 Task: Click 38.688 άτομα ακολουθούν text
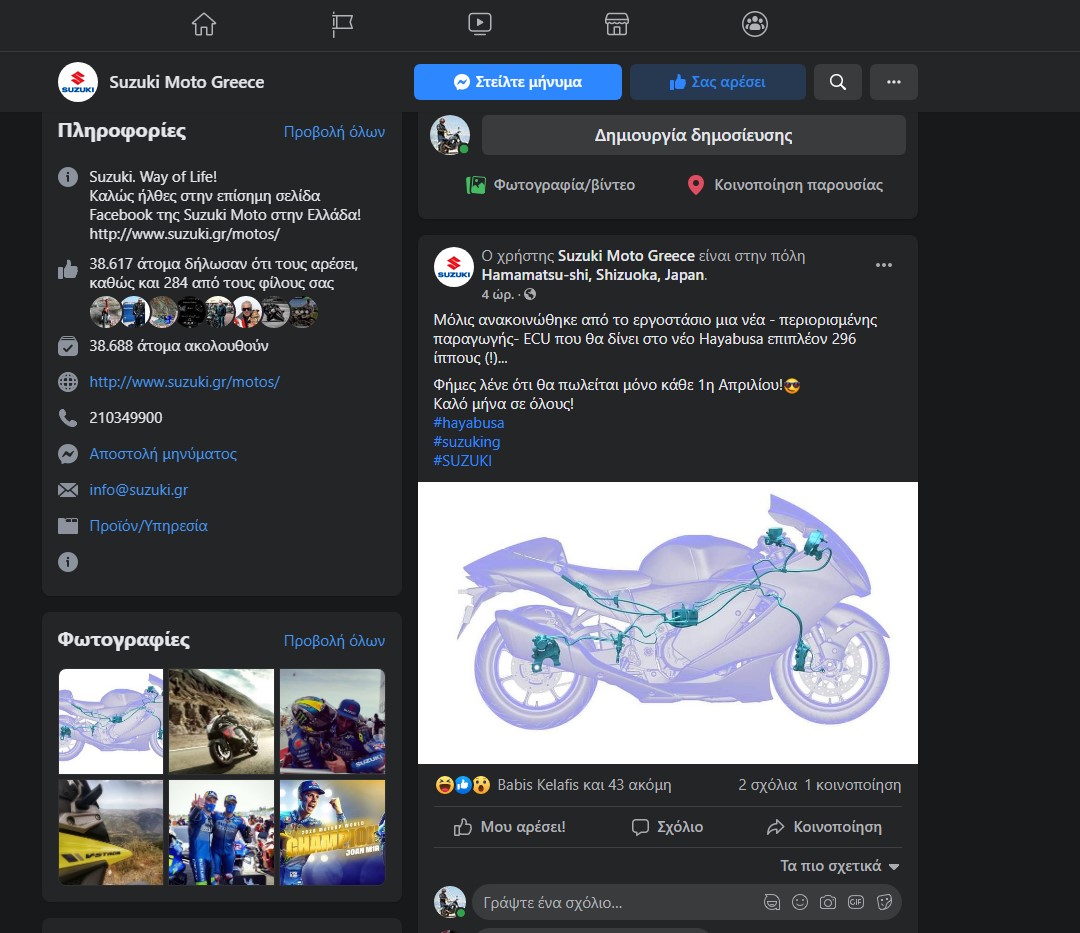pos(179,346)
